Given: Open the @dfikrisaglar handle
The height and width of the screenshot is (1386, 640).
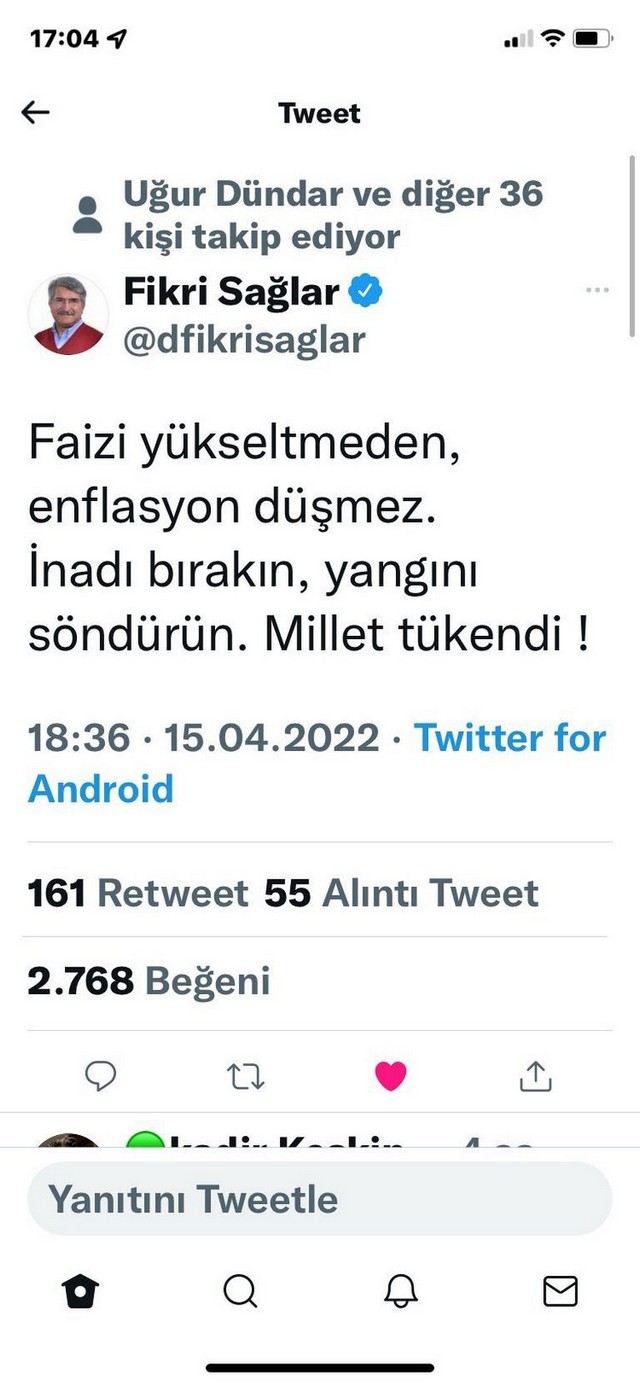Looking at the screenshot, I should [x=245, y=340].
